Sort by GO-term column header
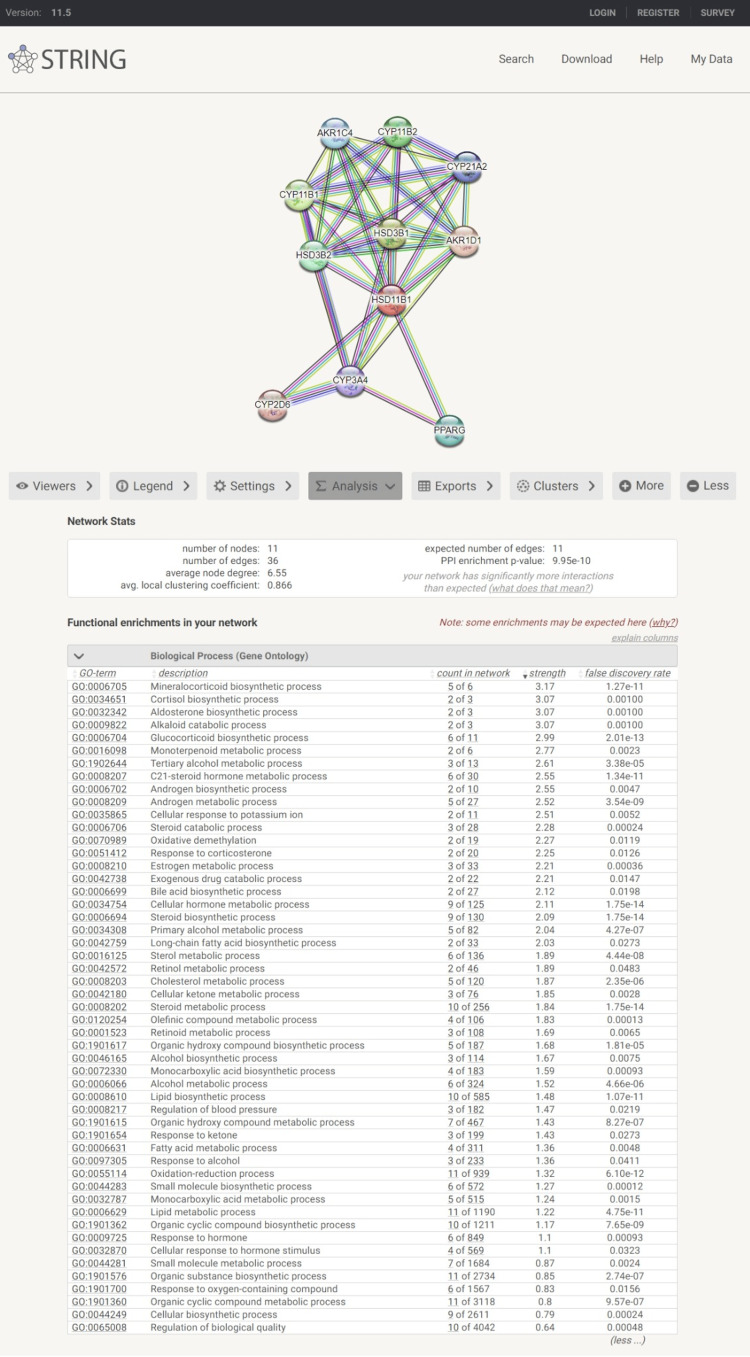The width and height of the screenshot is (750, 1357). tap(97, 673)
